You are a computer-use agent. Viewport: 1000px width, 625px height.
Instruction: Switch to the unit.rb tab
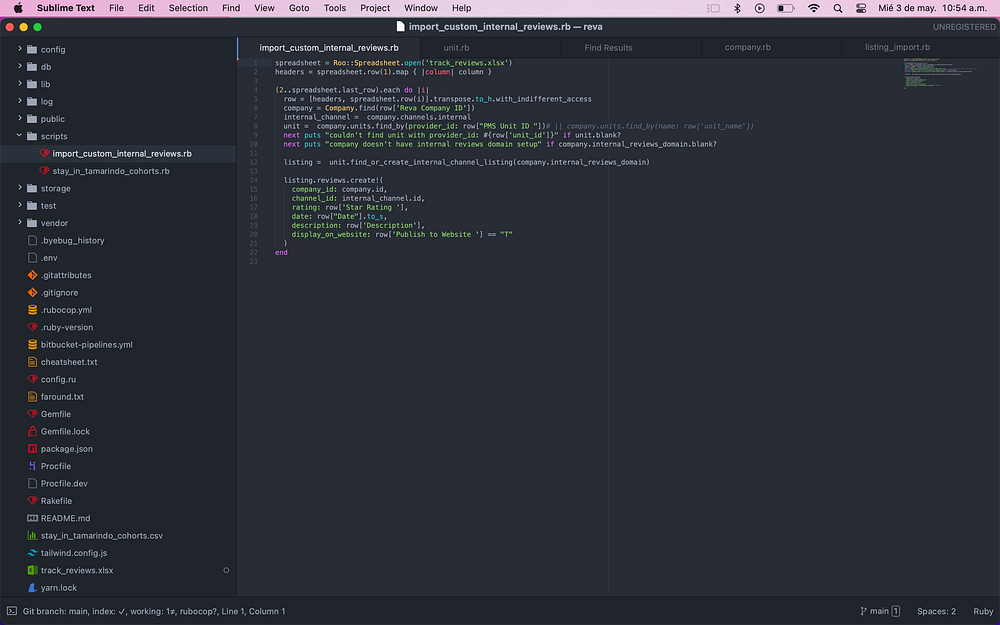[456, 47]
